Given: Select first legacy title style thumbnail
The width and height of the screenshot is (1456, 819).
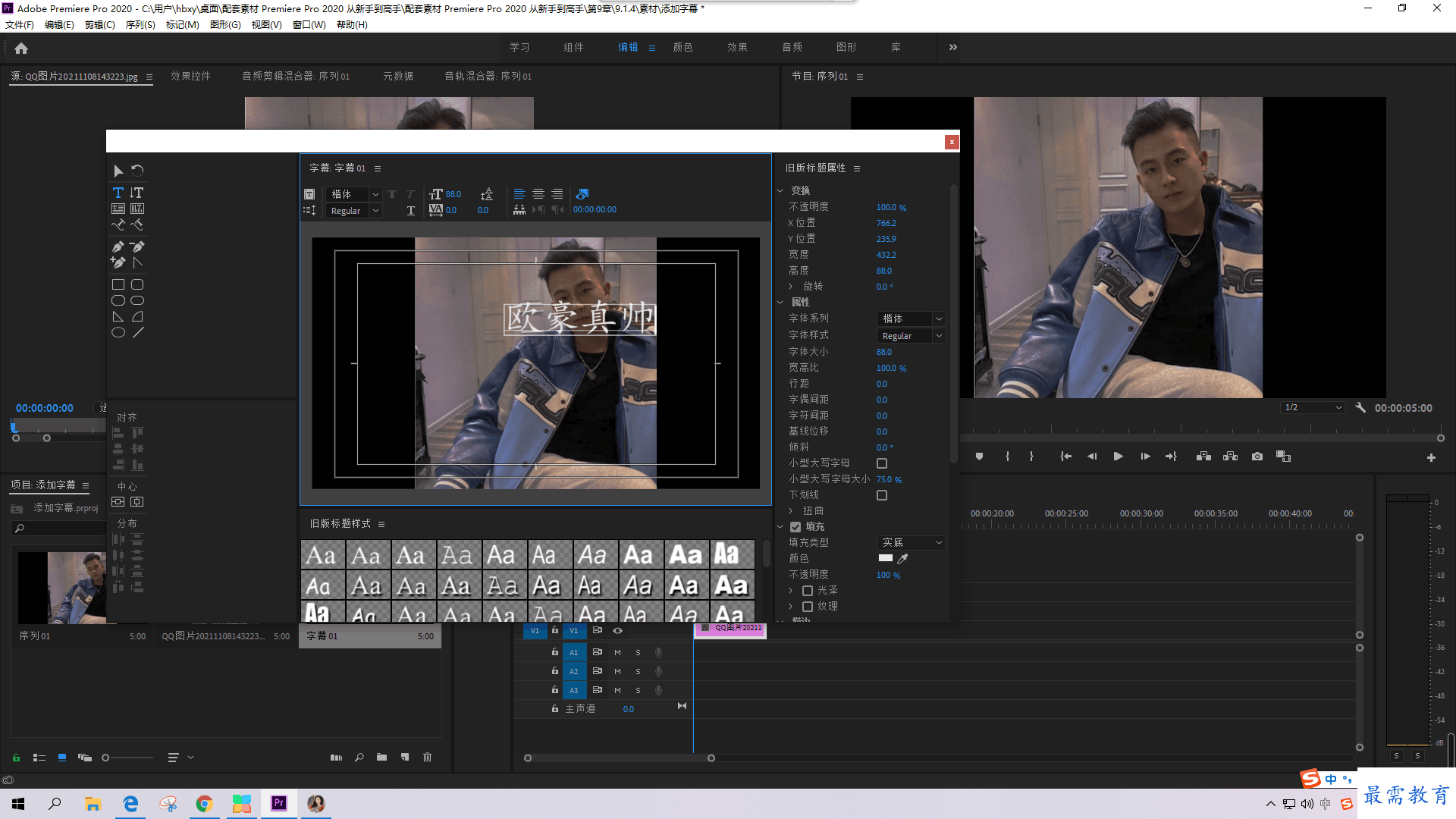Looking at the screenshot, I should (x=323, y=554).
